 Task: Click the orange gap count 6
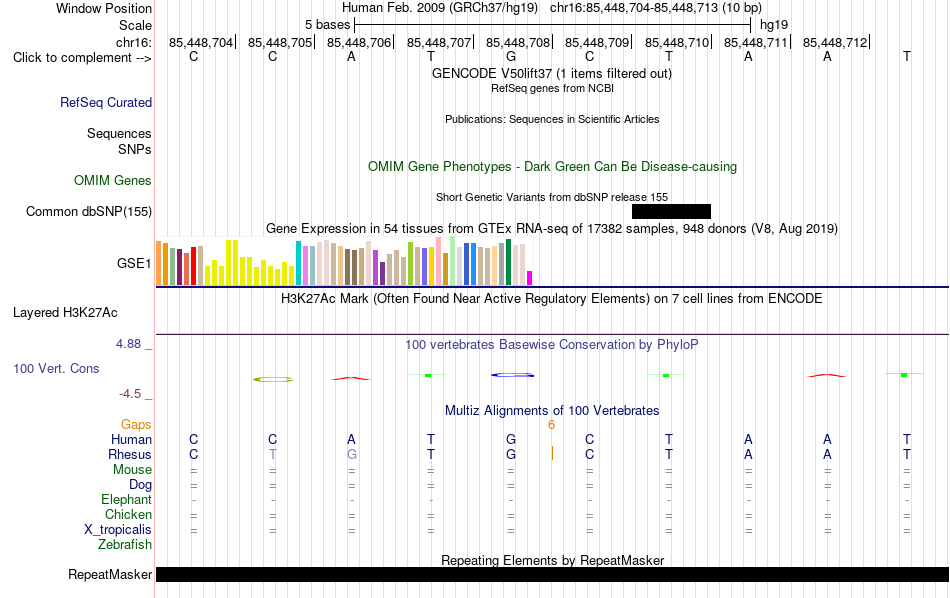[x=551, y=425]
